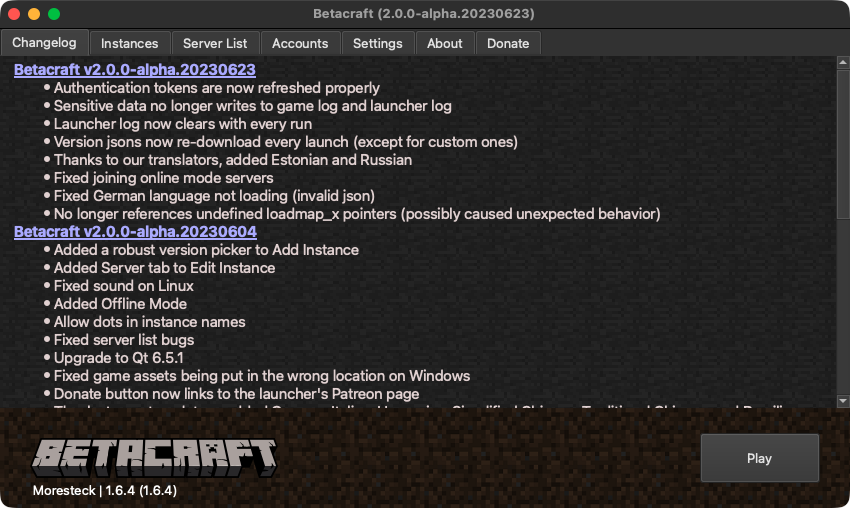Switch to the Changelog tab
This screenshot has height=508, width=850.
click(x=44, y=42)
